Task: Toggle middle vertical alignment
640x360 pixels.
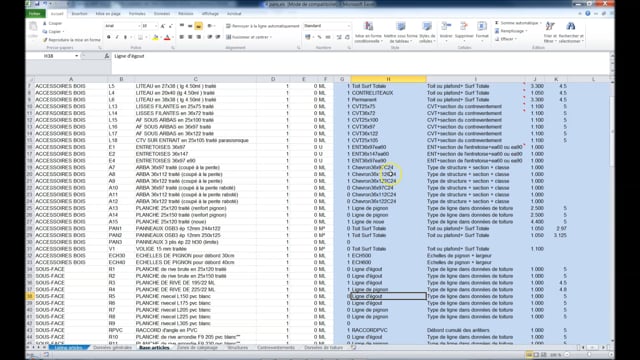Action: tap(190, 26)
